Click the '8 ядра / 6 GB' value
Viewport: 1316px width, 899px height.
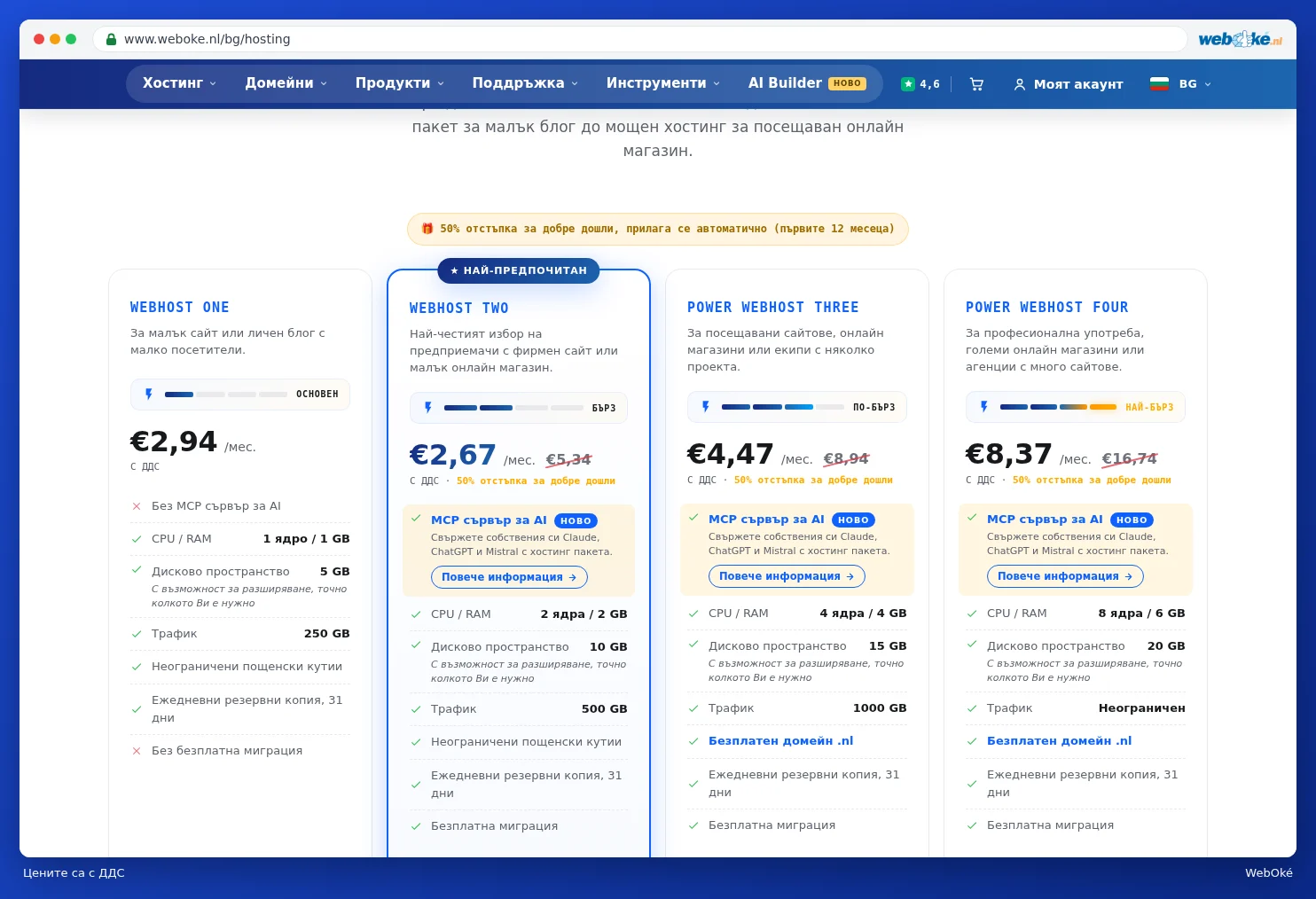point(1142,614)
